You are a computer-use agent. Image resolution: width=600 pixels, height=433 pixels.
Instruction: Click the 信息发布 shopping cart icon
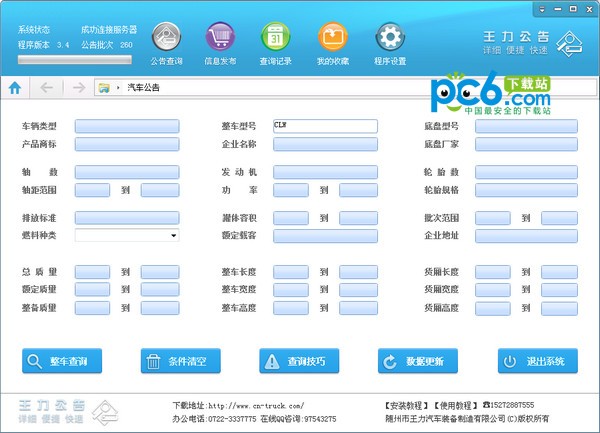click(220, 39)
